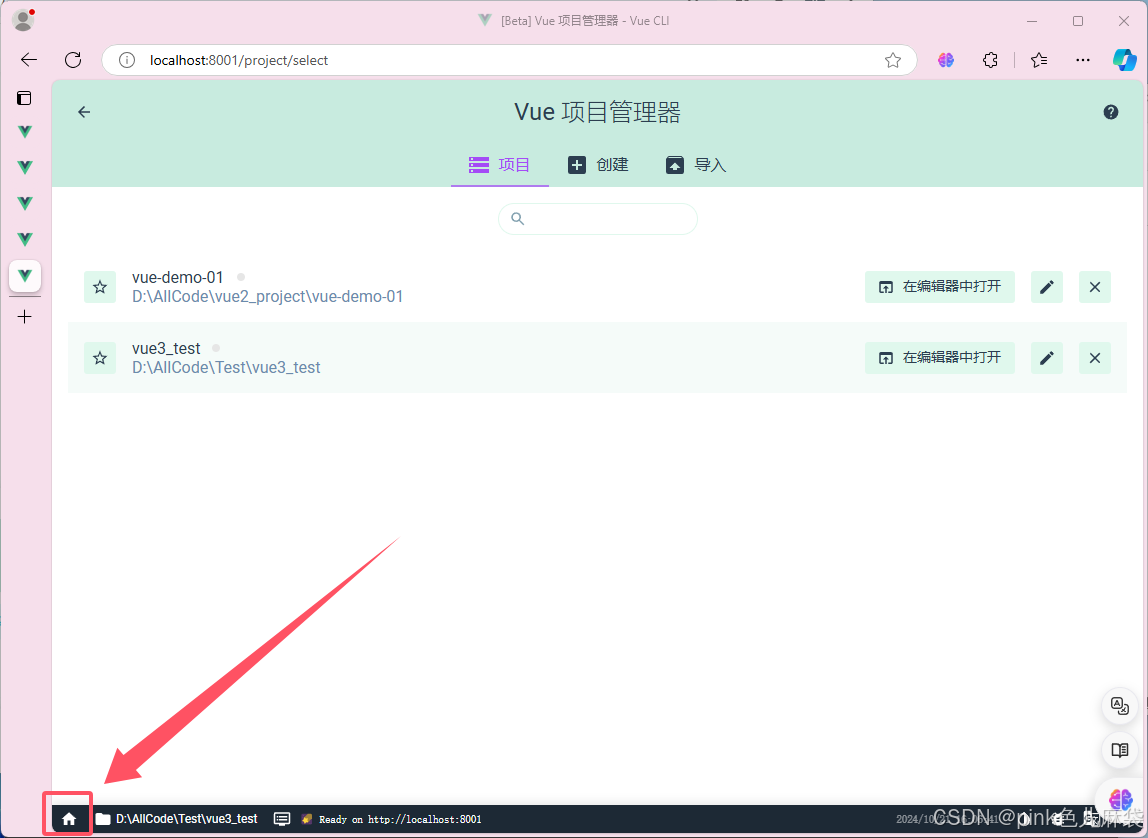Select the vue3_test project name
Image resolution: width=1148 pixels, height=838 pixels.
(x=165, y=348)
